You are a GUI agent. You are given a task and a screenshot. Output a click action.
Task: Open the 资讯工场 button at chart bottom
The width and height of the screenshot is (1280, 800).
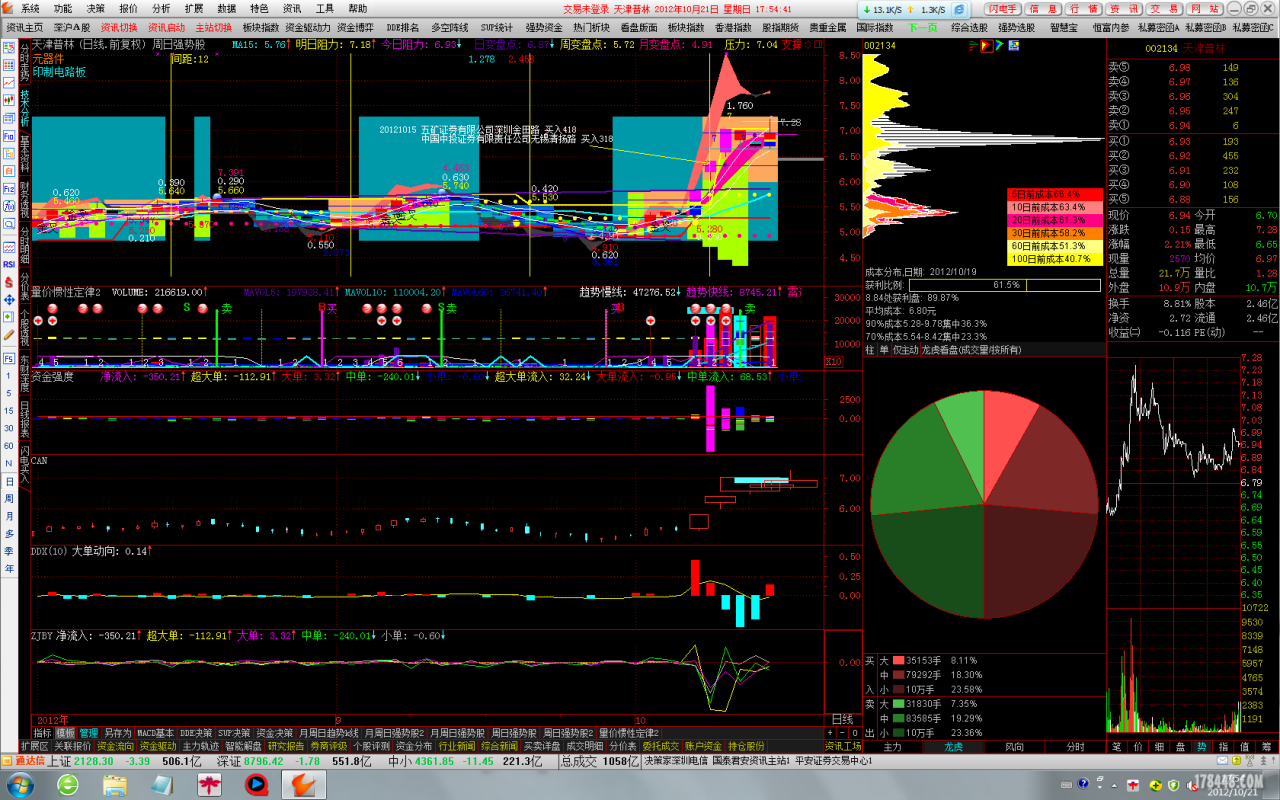point(843,746)
